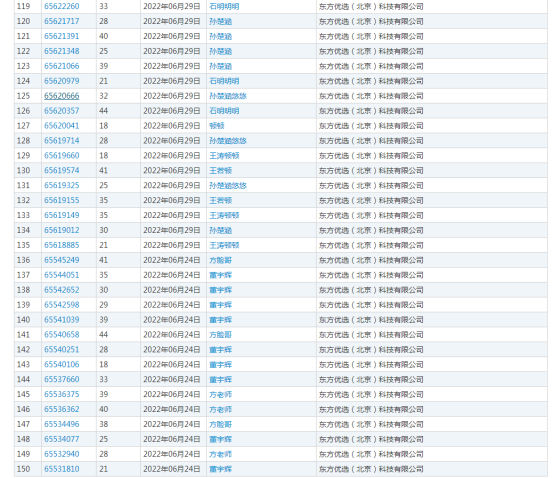Open registration number 65544051
This screenshot has height=478, width=554.
point(61,275)
